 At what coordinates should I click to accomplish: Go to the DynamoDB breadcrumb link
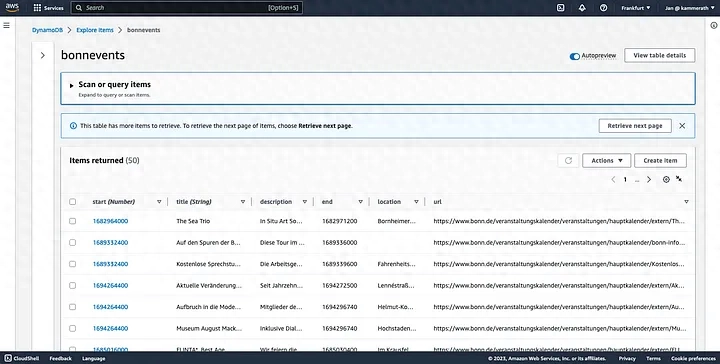47,30
